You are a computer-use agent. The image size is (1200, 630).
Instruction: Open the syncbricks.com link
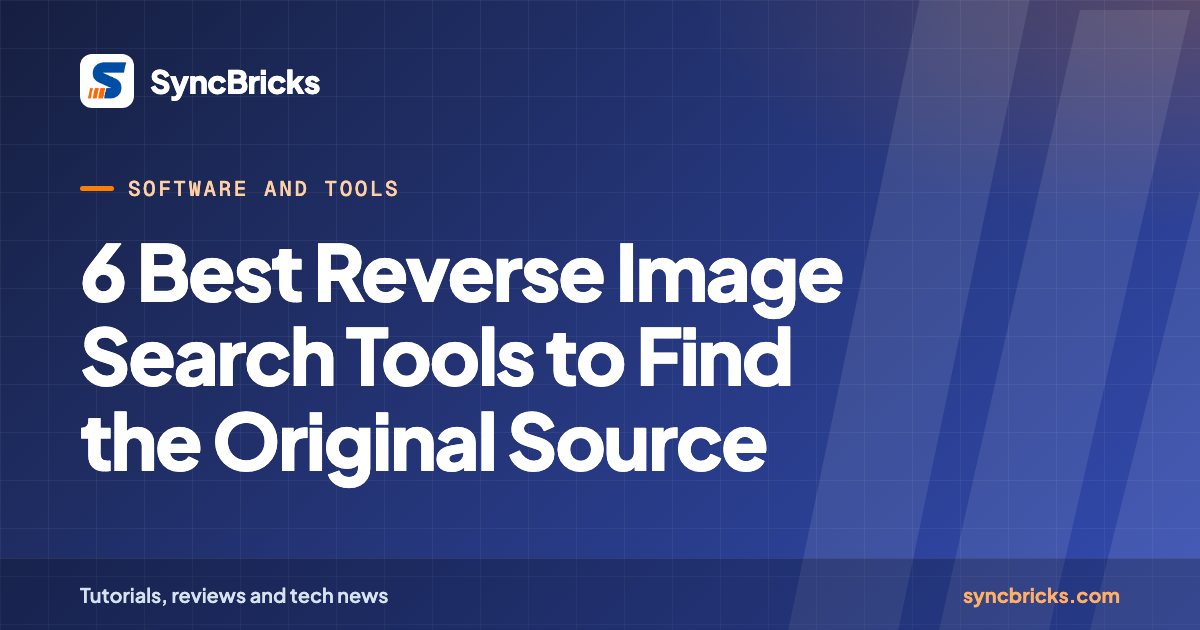tap(1041, 596)
